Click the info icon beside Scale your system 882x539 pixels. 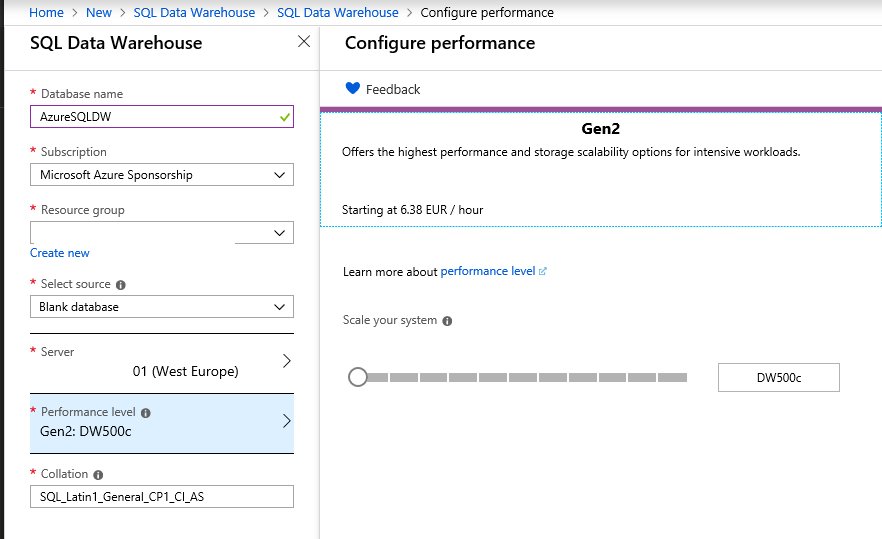click(x=447, y=321)
